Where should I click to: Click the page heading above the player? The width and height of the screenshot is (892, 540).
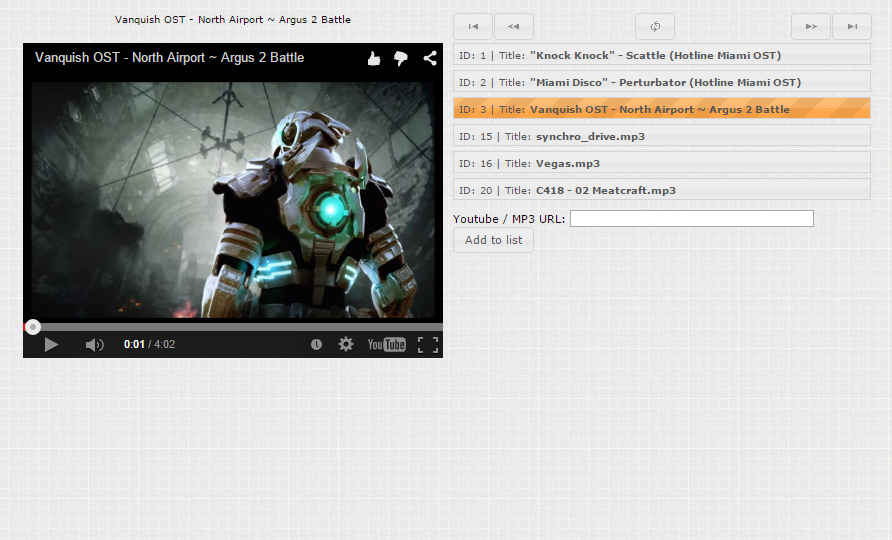coord(233,19)
